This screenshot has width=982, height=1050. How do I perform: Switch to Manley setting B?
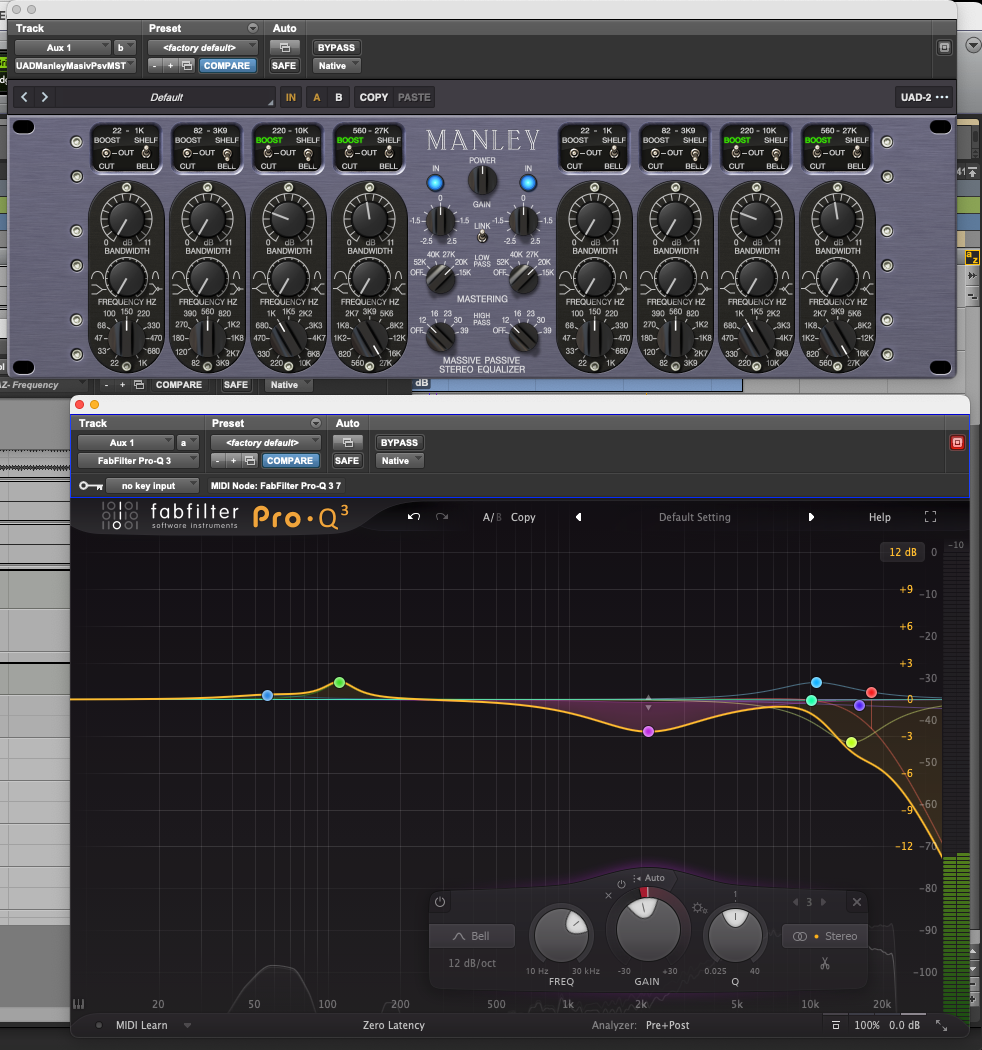[x=339, y=97]
